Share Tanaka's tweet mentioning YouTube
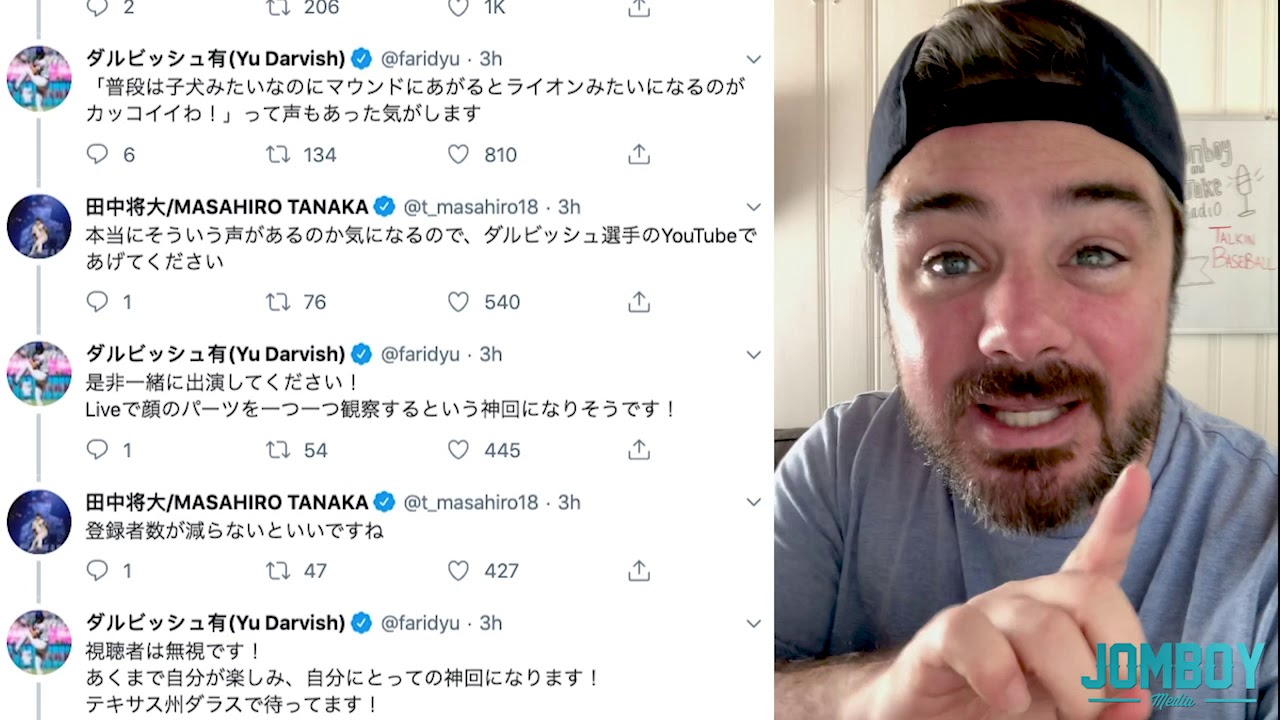The image size is (1280, 720). (x=639, y=302)
